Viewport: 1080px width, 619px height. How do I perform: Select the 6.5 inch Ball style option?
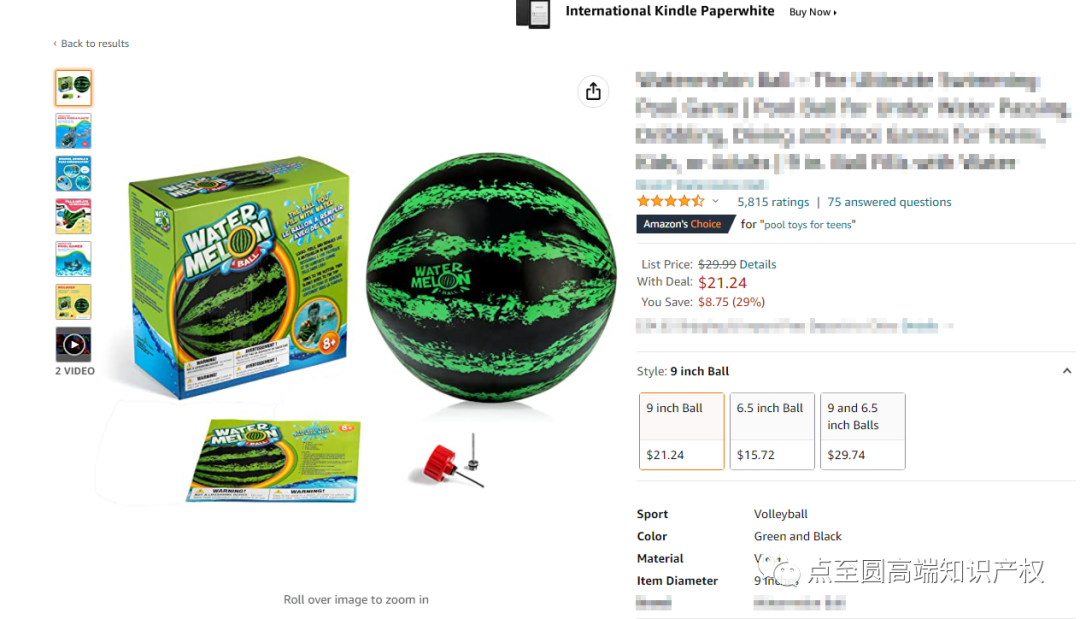coord(771,431)
